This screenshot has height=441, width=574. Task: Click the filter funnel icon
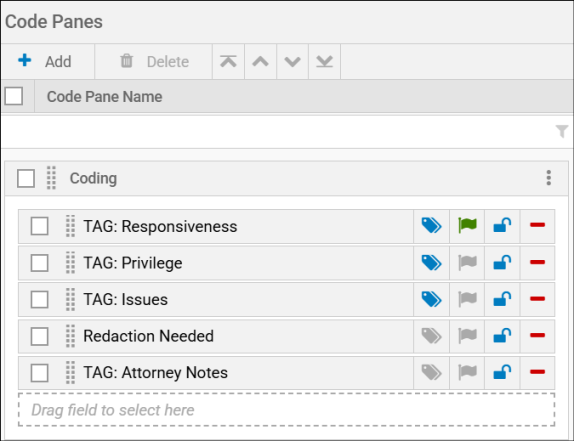point(562,131)
